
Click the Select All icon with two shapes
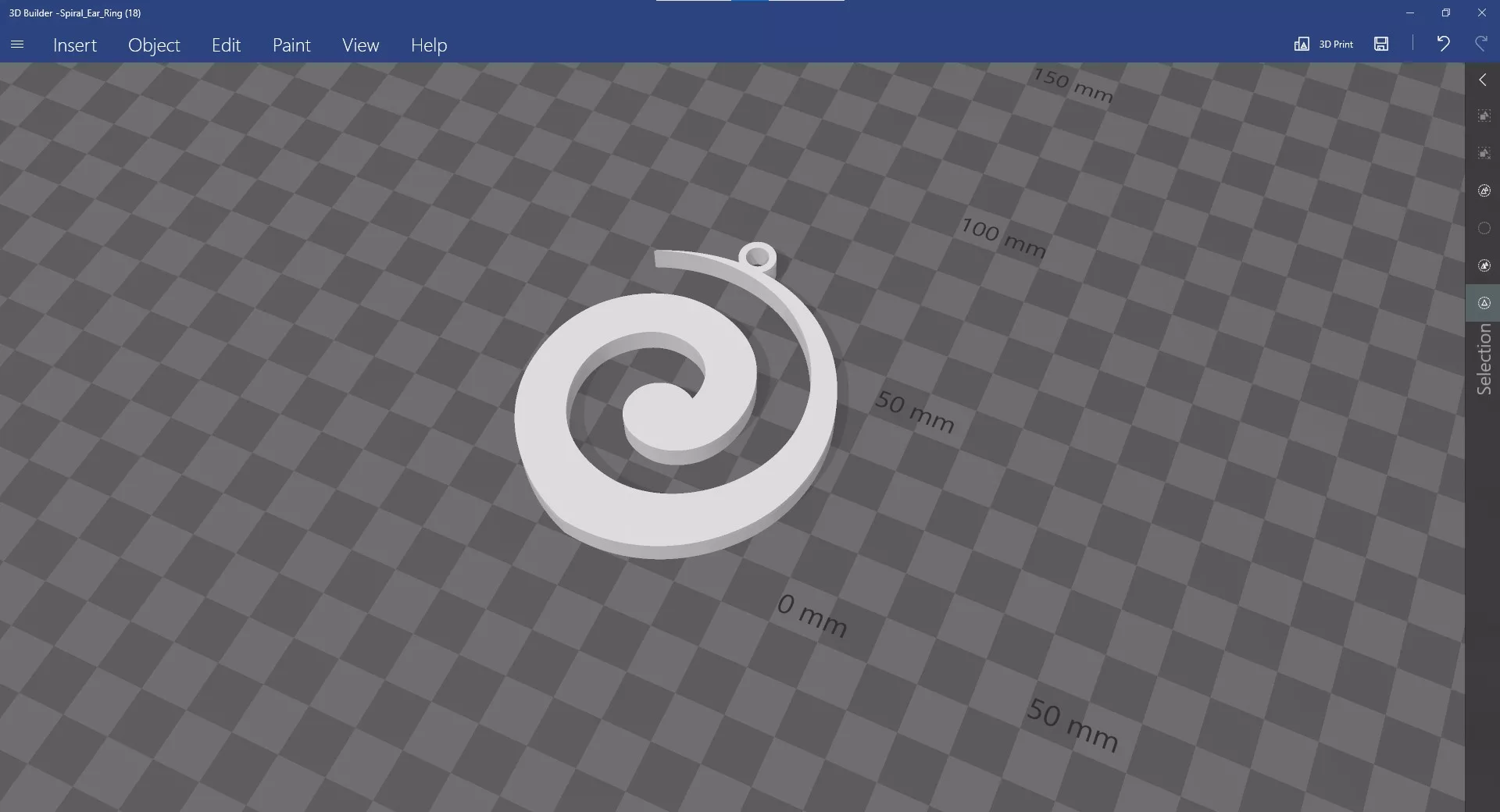click(1484, 191)
